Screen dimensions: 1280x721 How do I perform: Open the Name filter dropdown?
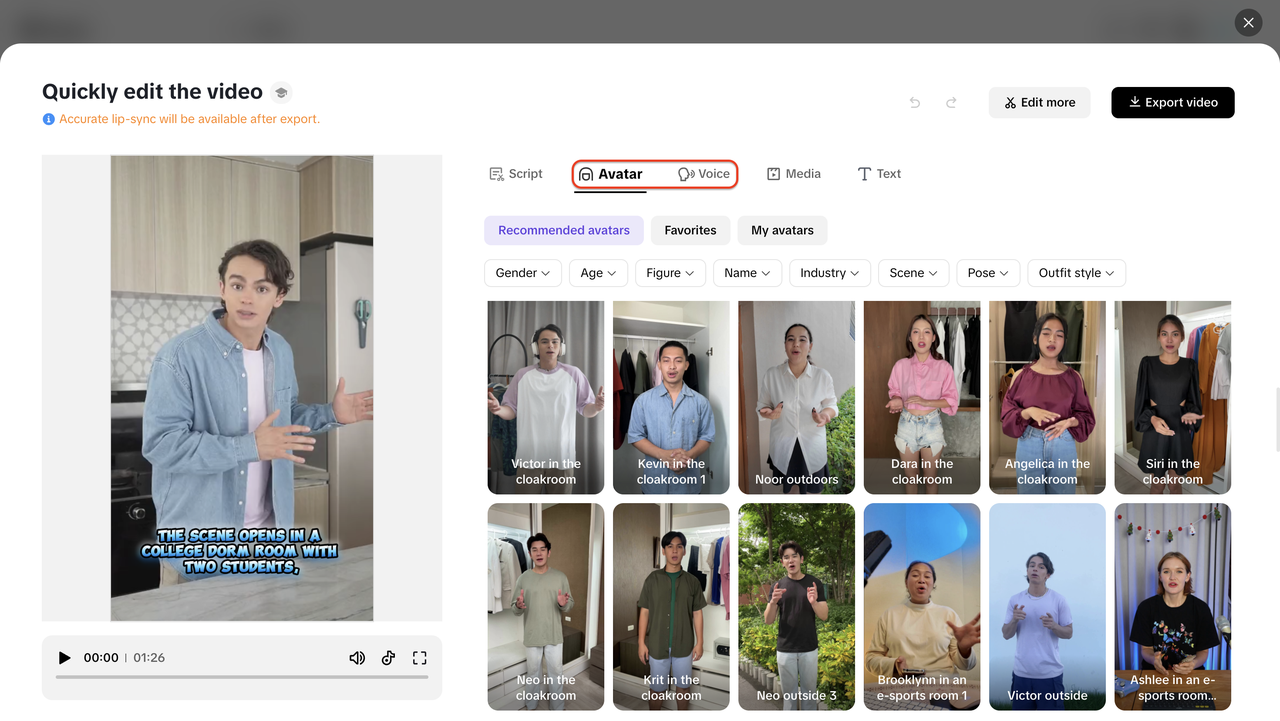pyautogui.click(x=747, y=273)
